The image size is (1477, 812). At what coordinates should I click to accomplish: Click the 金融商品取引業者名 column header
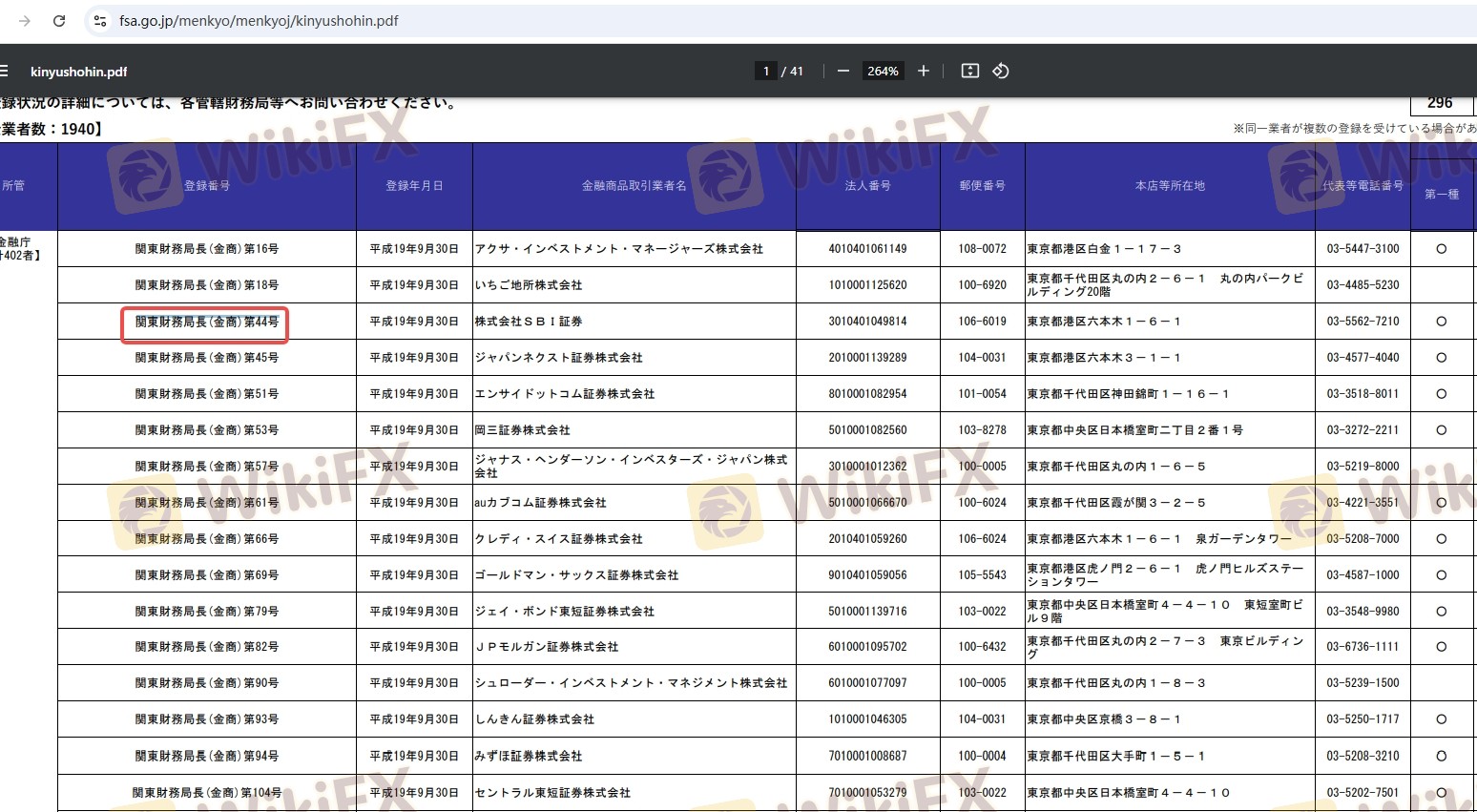[634, 186]
